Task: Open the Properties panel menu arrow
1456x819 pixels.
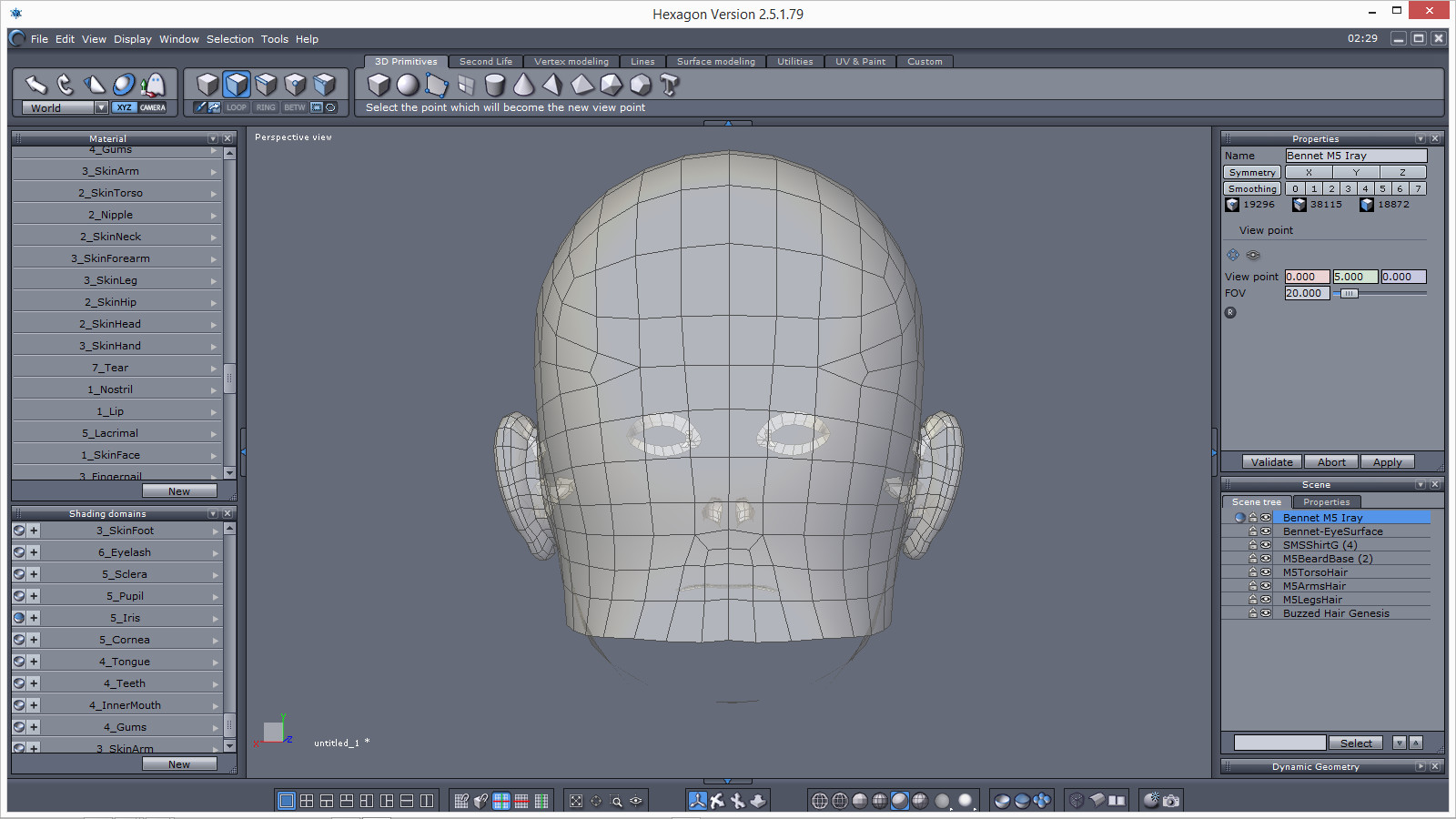Action: pos(1421,139)
